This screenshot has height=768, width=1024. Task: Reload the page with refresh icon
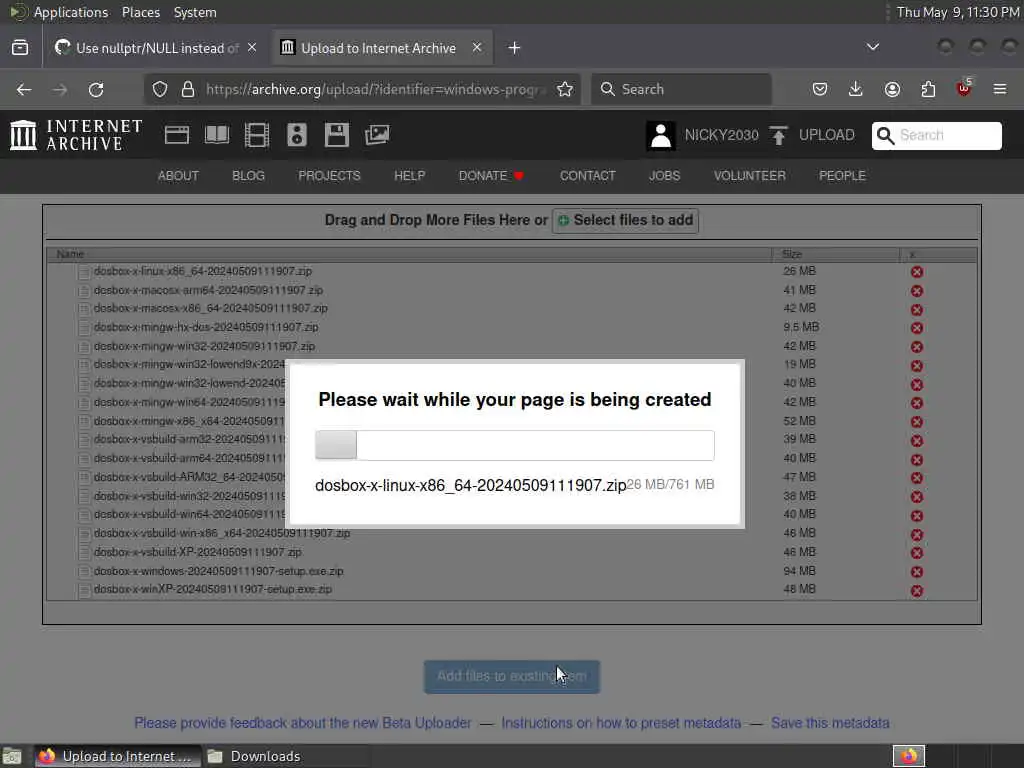[96, 89]
